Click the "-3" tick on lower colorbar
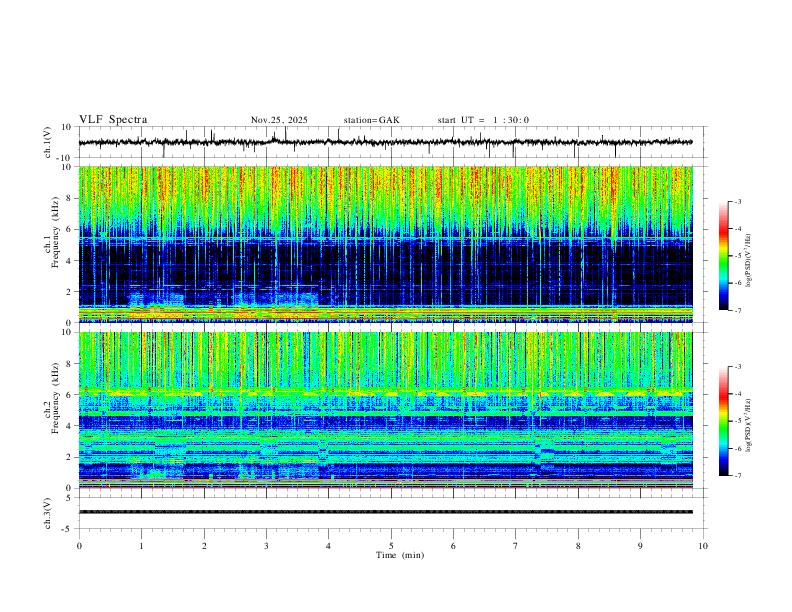The width and height of the screenshot is (792, 612). (x=737, y=367)
